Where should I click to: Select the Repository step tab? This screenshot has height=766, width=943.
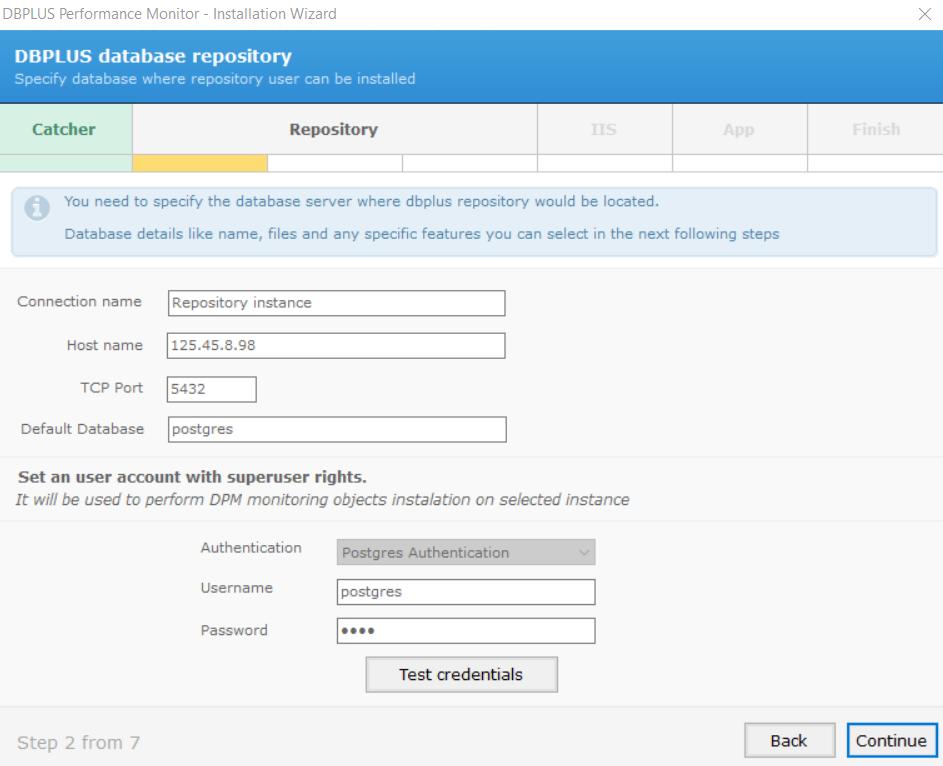pyautogui.click(x=334, y=129)
